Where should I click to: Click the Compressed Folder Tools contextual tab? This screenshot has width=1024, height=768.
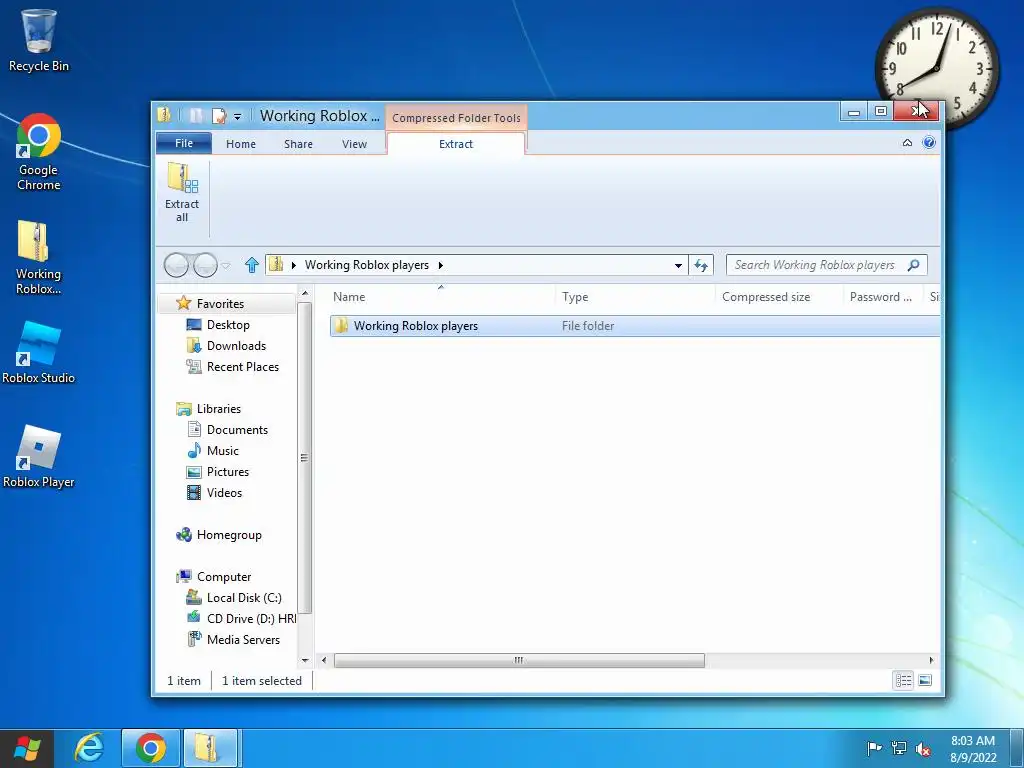[456, 118]
